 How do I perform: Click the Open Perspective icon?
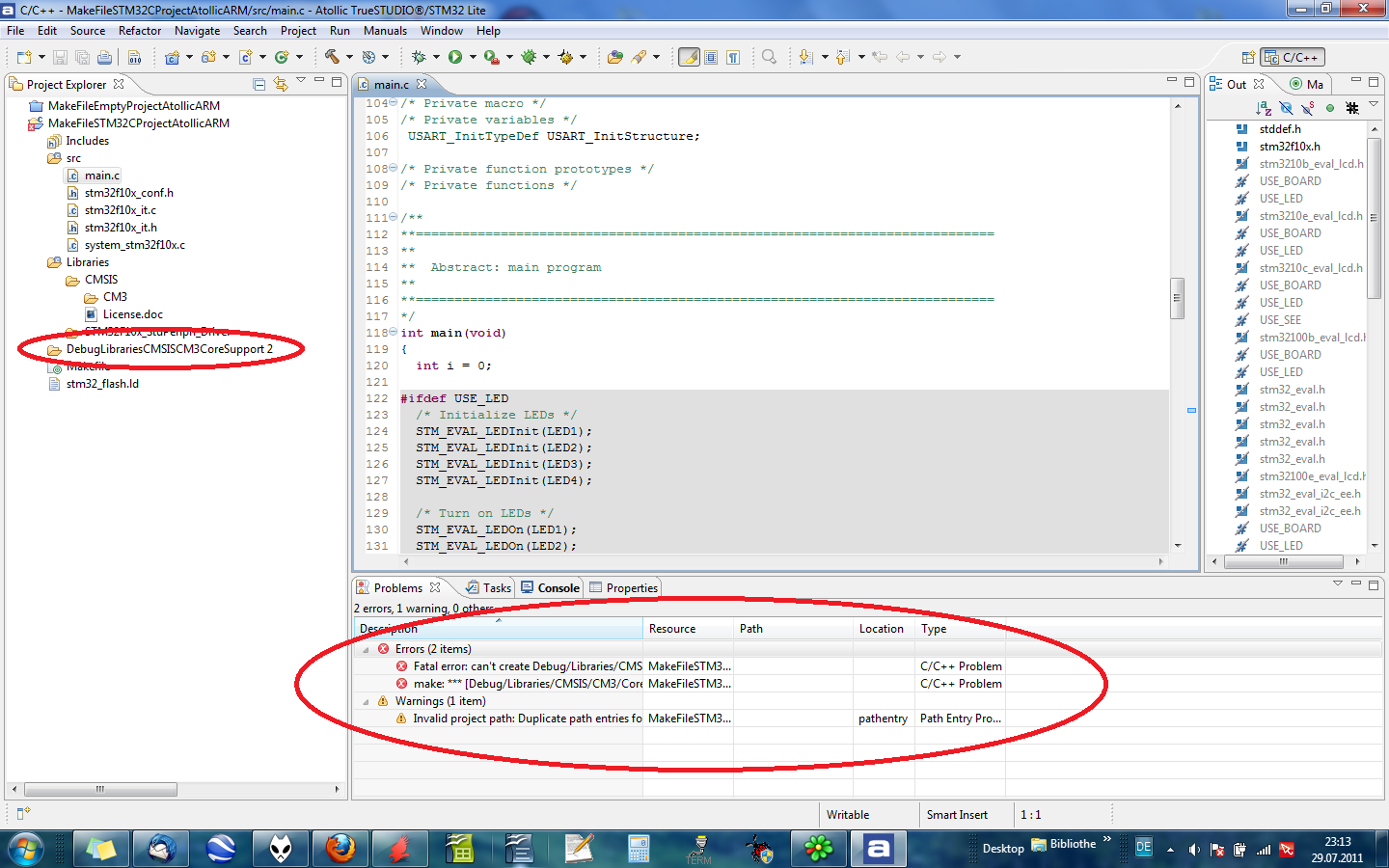pyautogui.click(x=1248, y=57)
